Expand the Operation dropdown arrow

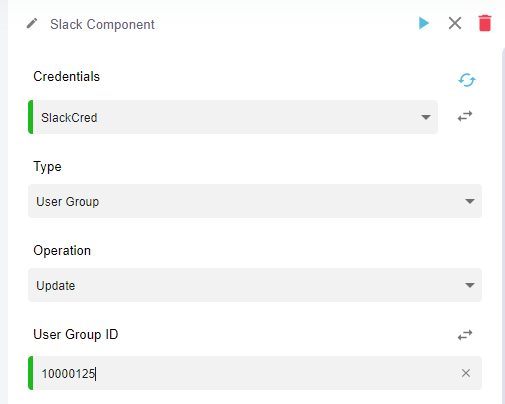point(470,285)
